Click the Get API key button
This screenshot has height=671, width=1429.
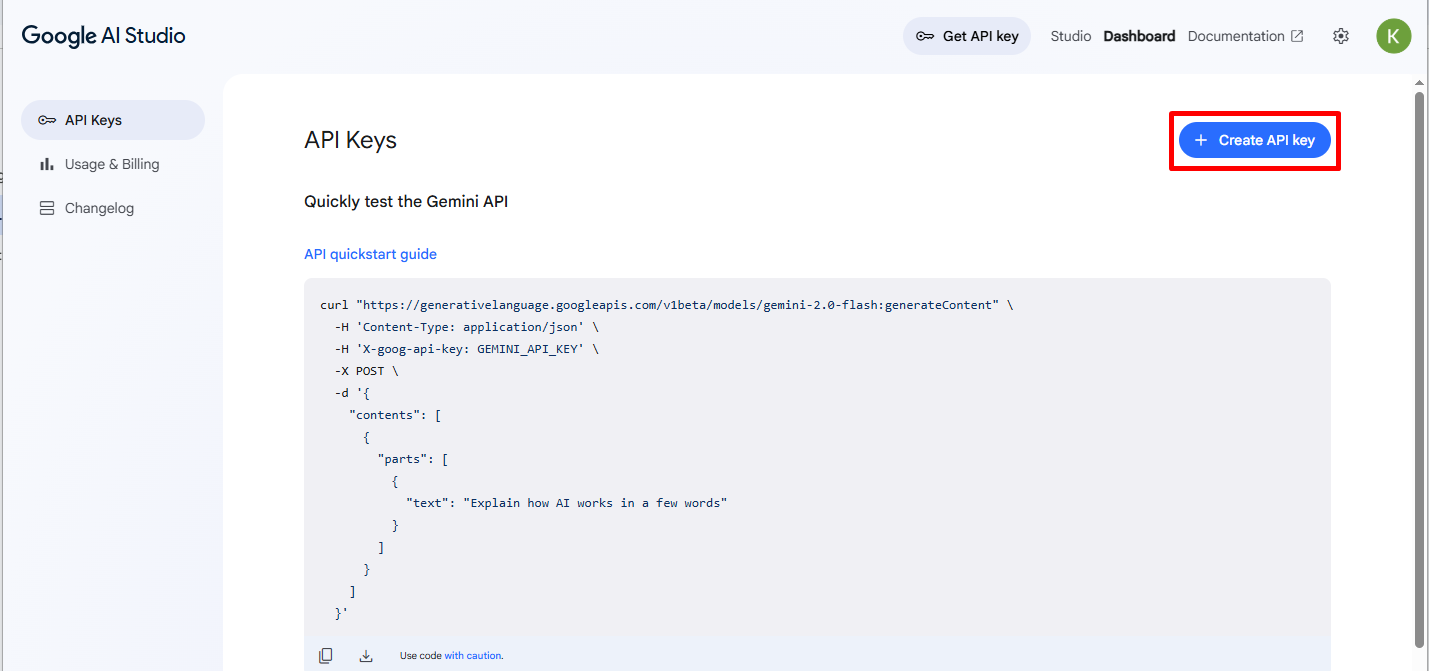[x=966, y=36]
